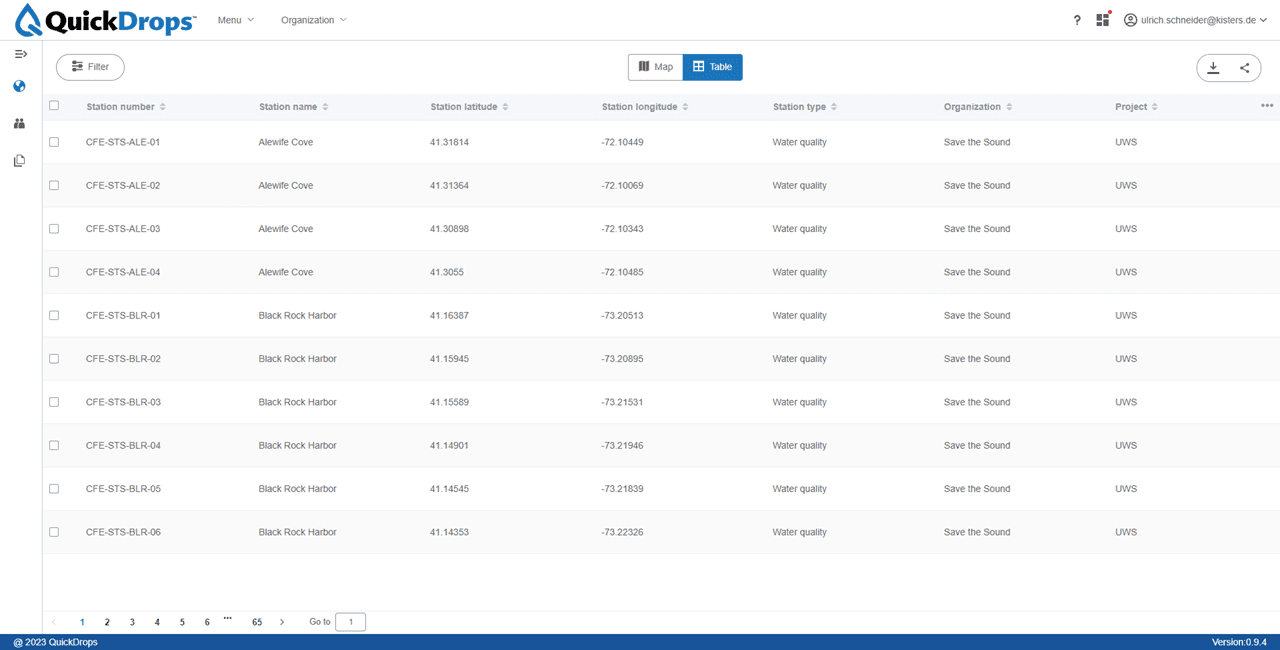
Task: Sort by Station number column
Action: [163, 107]
